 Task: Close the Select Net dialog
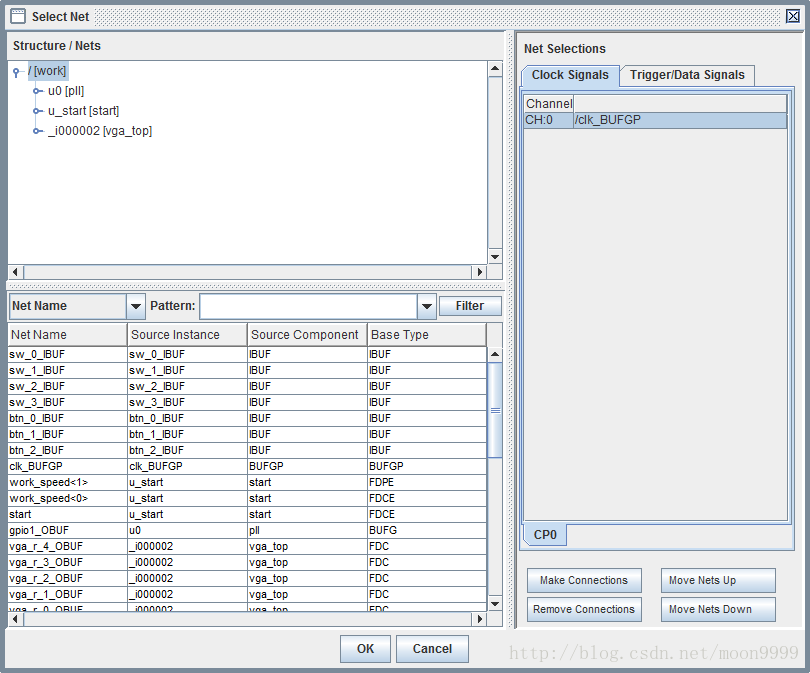point(793,17)
